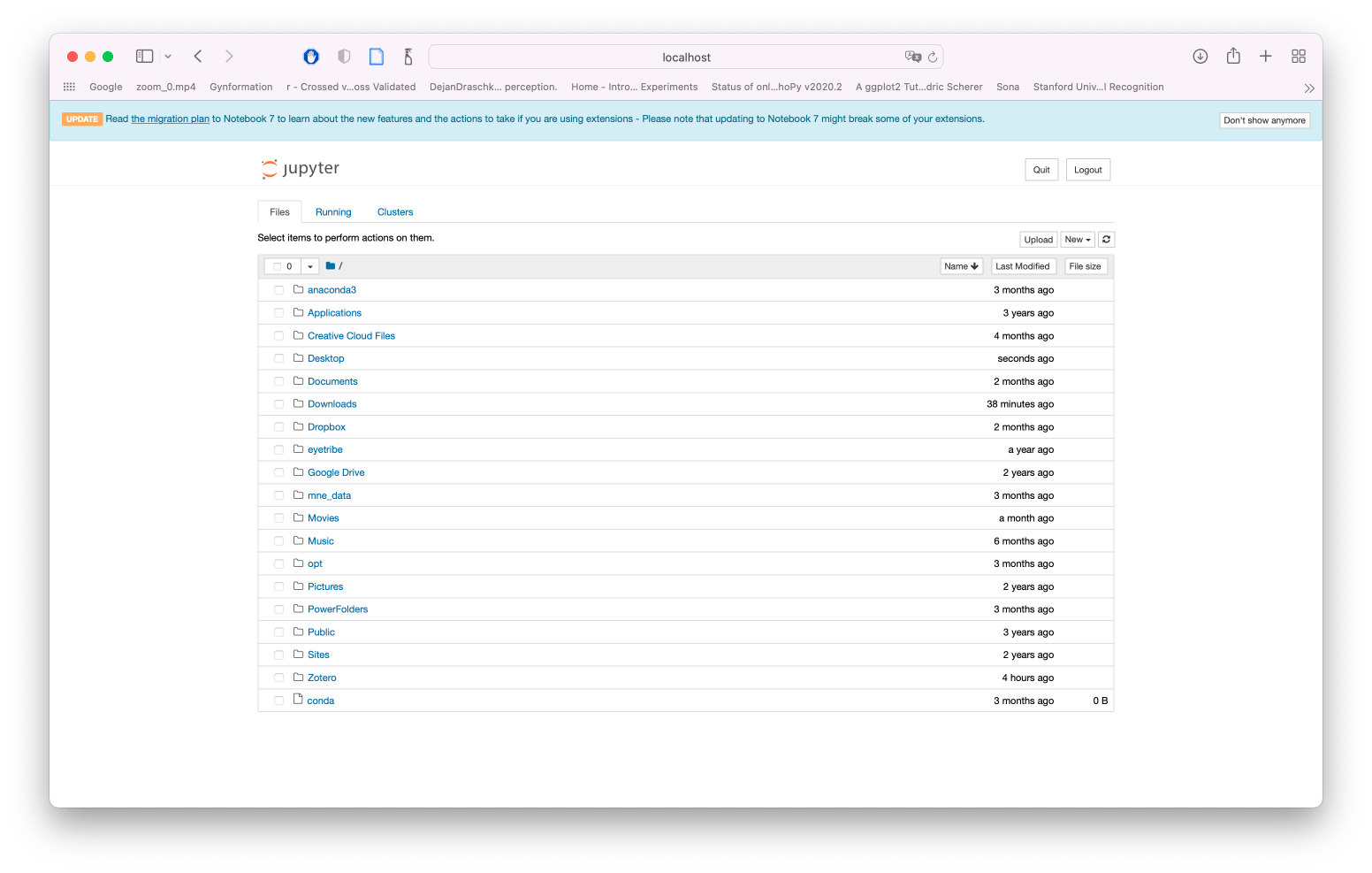Click the Quit button
The height and width of the screenshot is (873, 1372).
1041,170
